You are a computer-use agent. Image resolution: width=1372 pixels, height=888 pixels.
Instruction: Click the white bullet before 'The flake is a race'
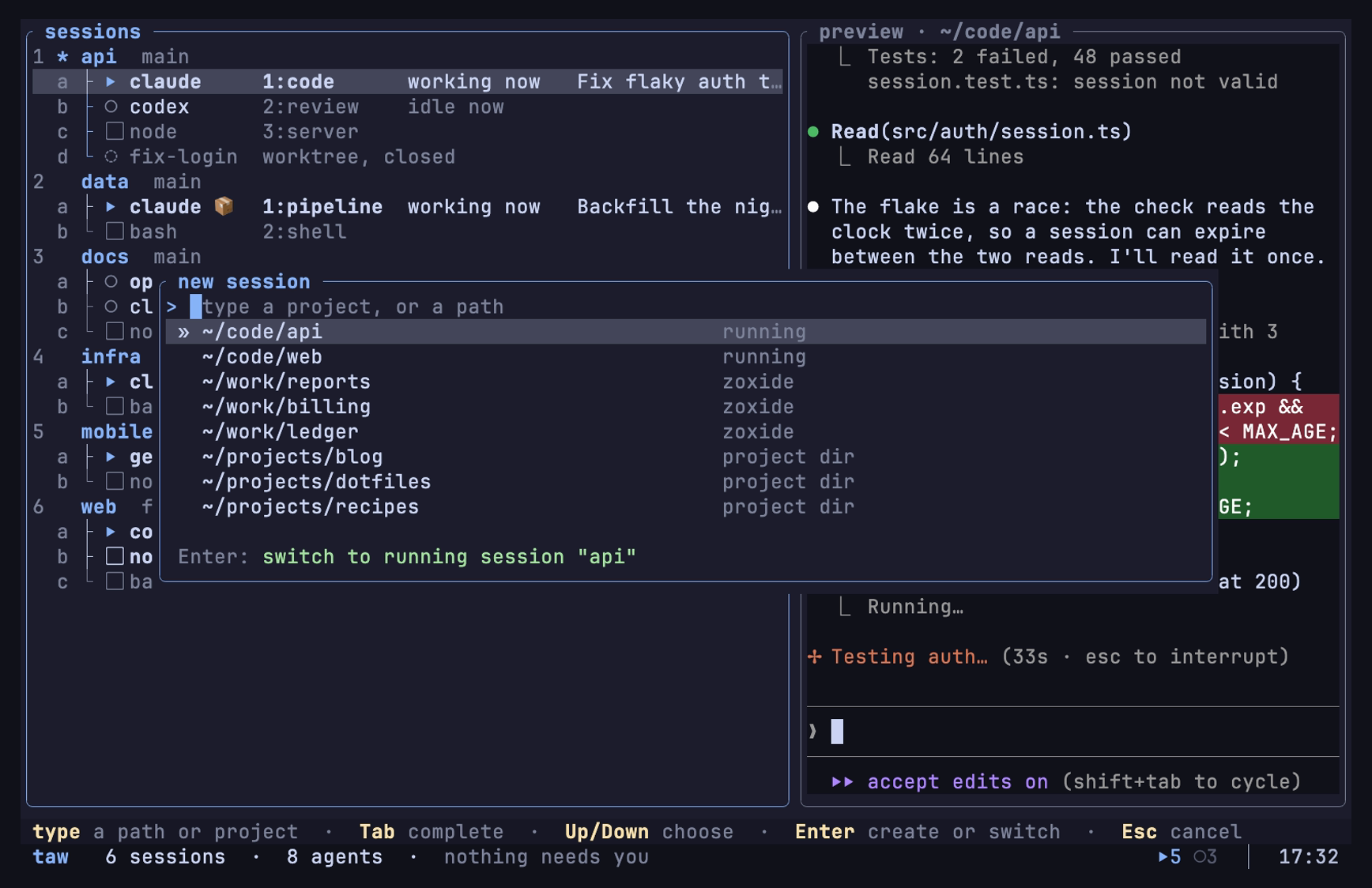(813, 207)
